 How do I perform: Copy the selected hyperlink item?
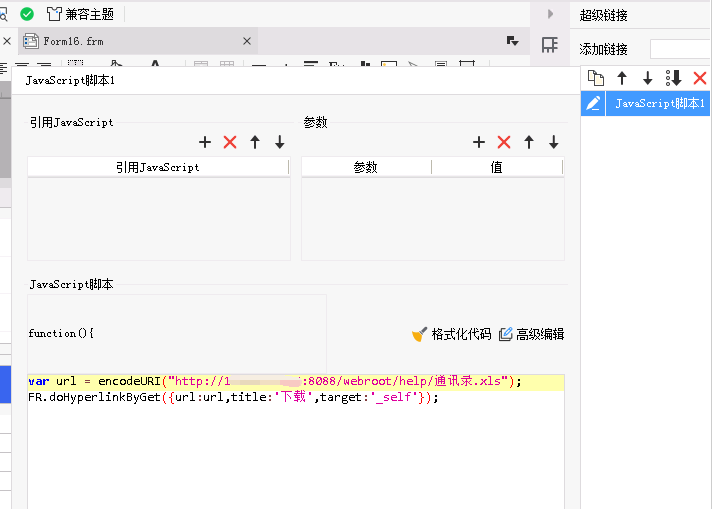596,78
